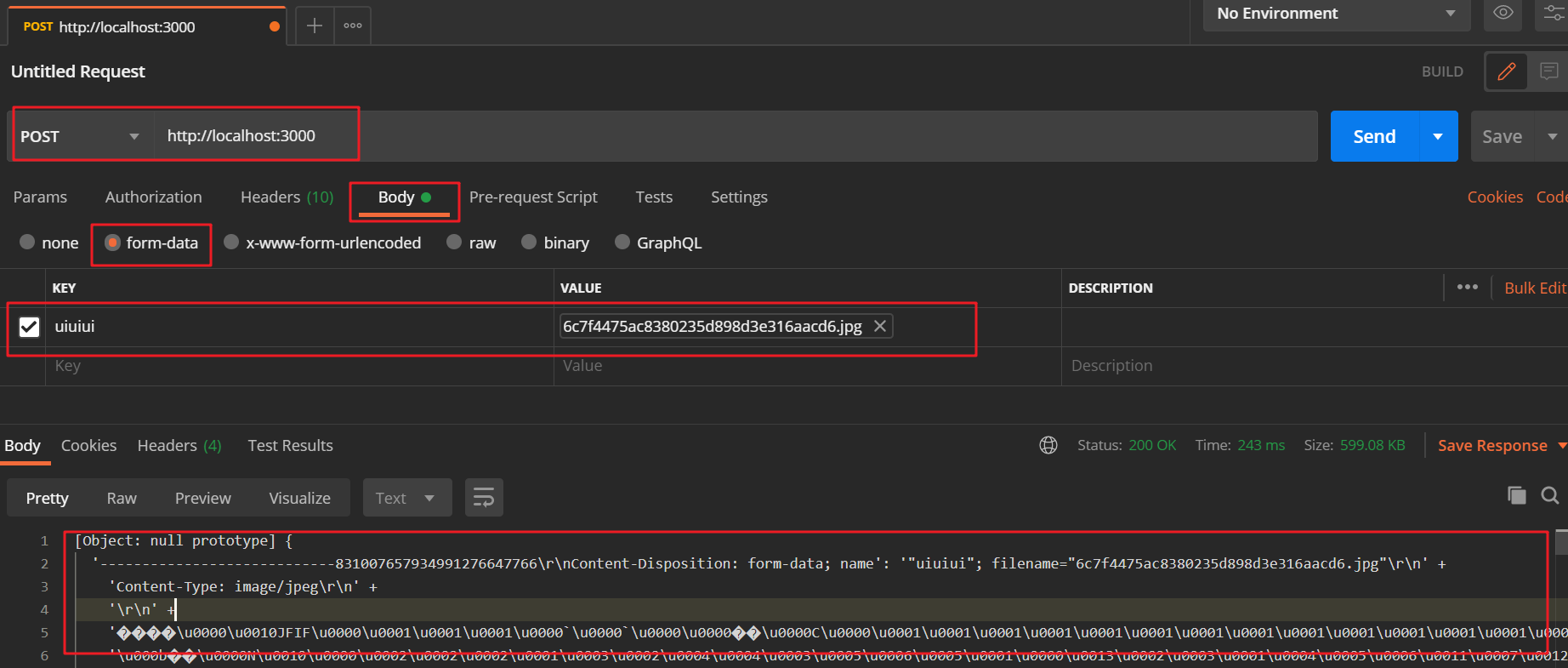Viewport: 1568px width, 668px height.
Task: Open tab options ellipsis menu
Action: click(353, 26)
